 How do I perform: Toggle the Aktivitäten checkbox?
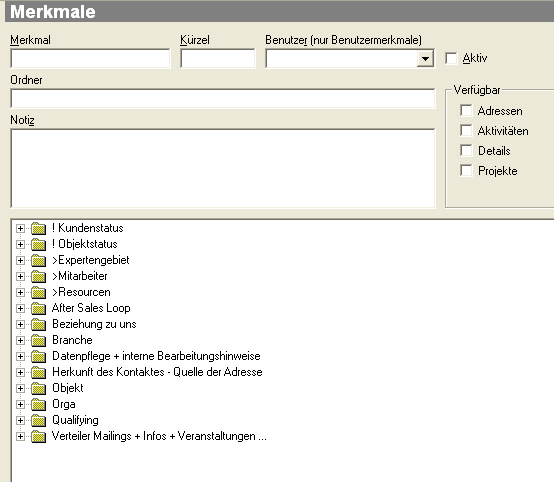point(466,131)
